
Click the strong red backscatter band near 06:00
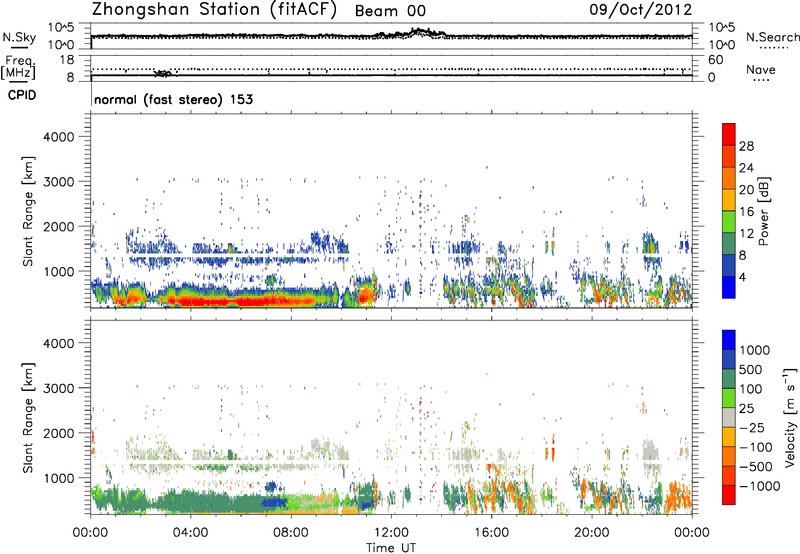click(245, 301)
